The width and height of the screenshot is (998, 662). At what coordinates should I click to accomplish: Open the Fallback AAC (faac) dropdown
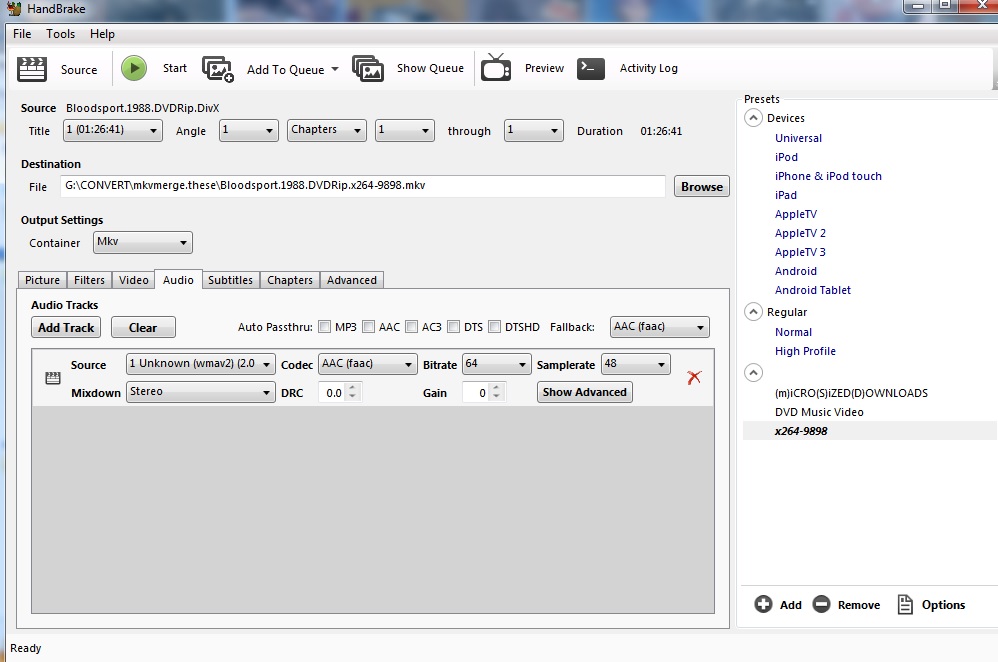(659, 327)
